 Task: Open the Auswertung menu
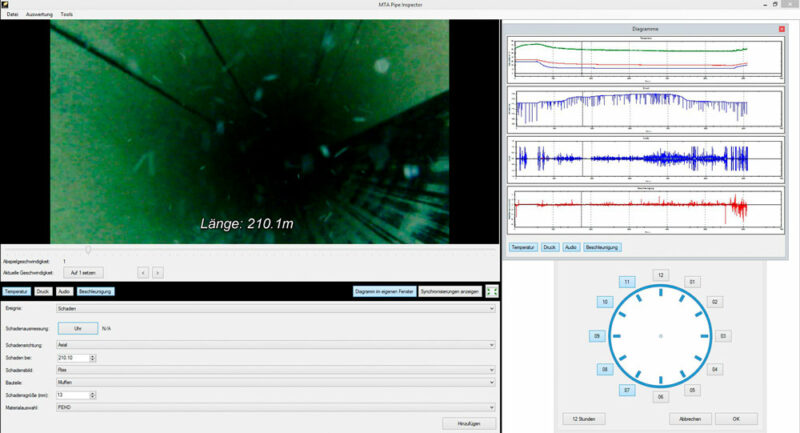[40, 15]
